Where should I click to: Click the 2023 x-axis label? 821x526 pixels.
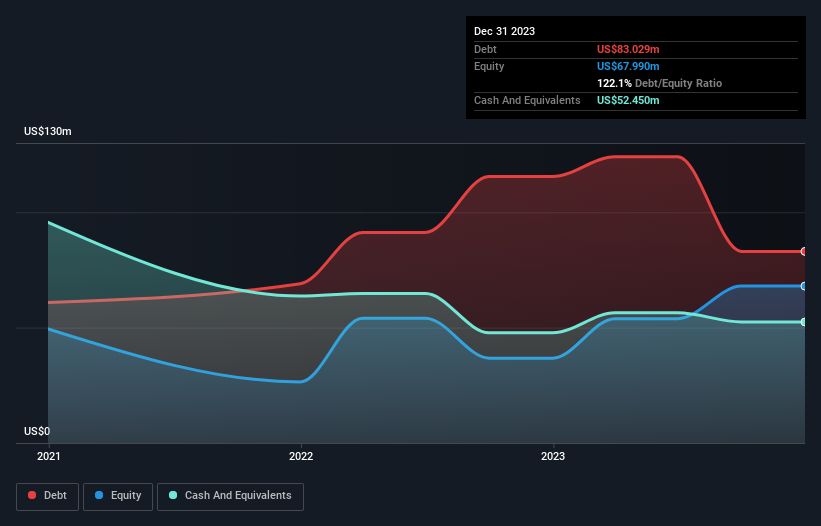[553, 456]
